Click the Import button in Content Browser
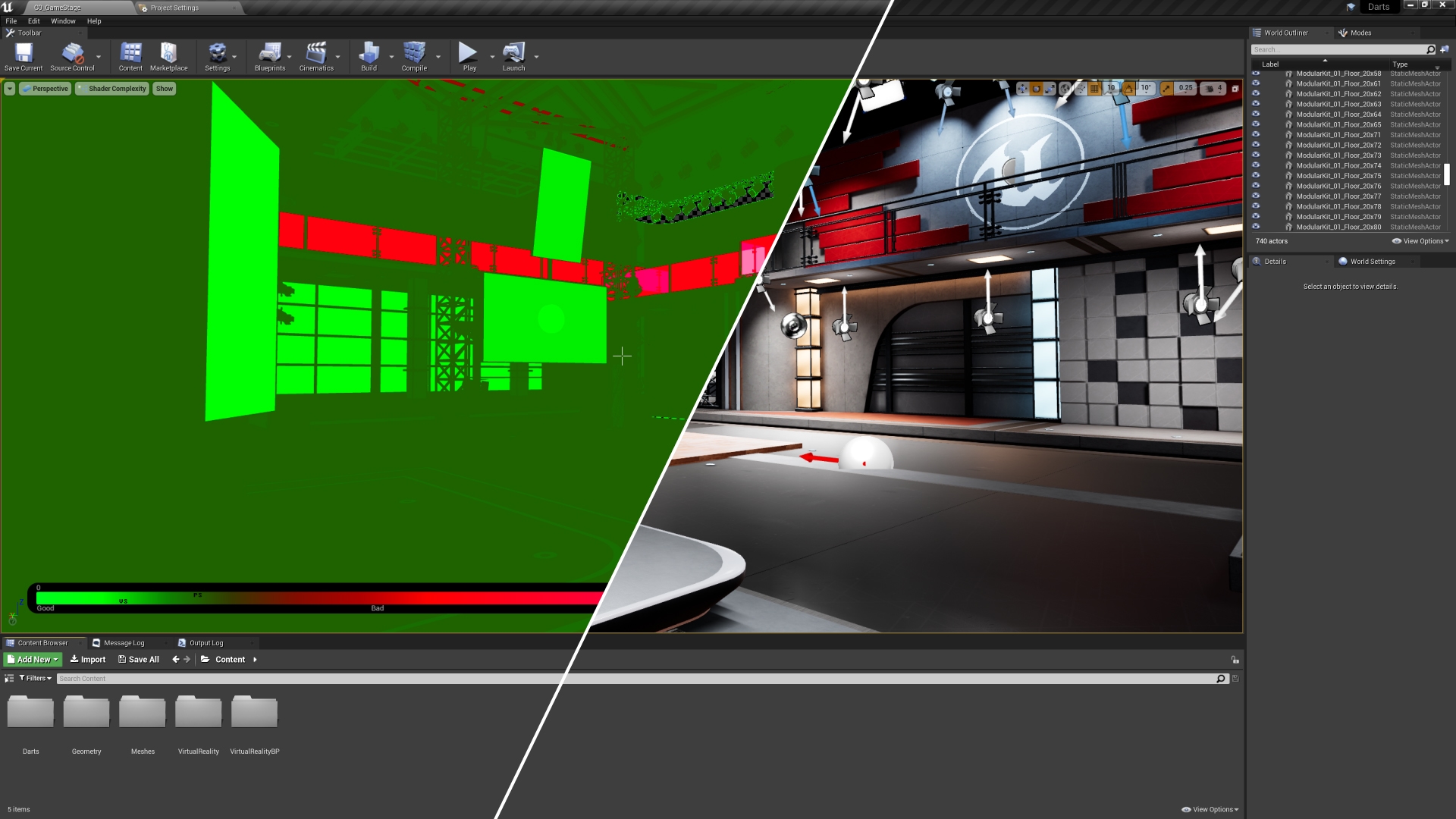 click(87, 659)
